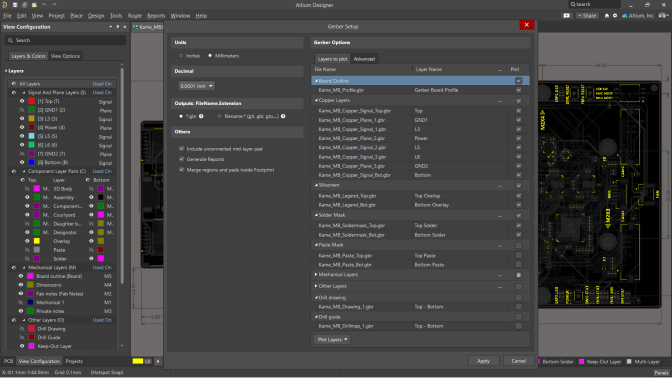Toggle visibility of the Keep-Out Layer
672x378 pixels.
pos(22,346)
